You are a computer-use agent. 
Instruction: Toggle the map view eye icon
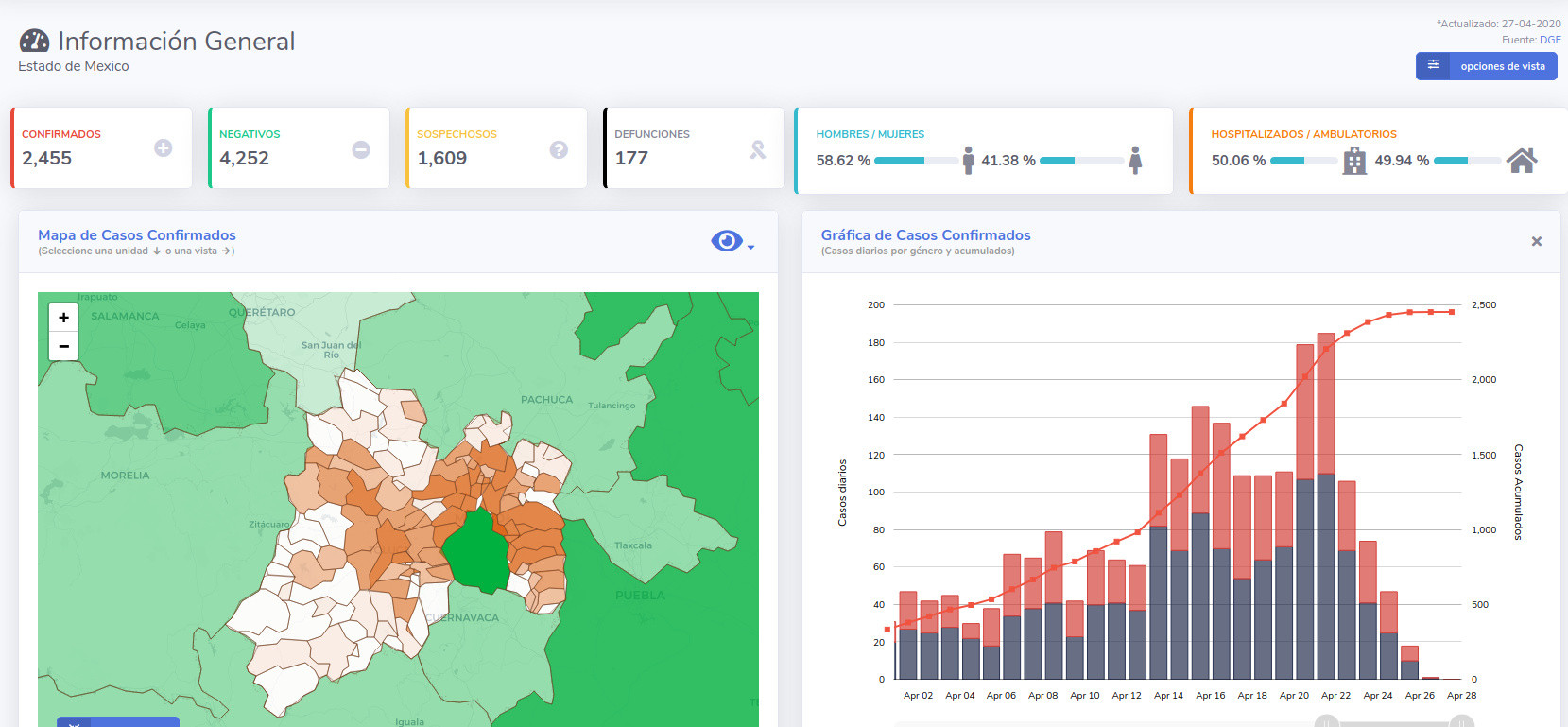726,241
